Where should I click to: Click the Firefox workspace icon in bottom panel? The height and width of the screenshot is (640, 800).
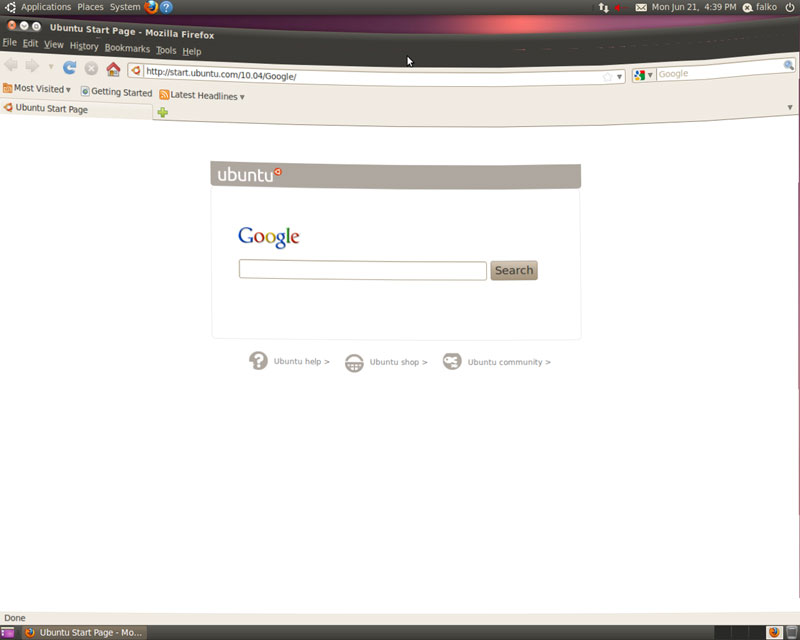[774, 632]
